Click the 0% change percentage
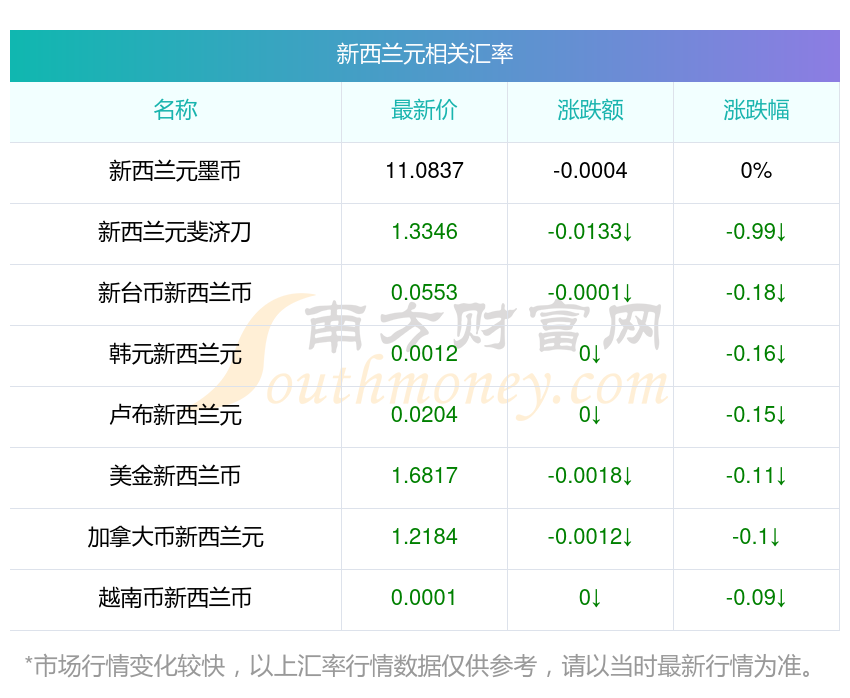 click(x=756, y=171)
